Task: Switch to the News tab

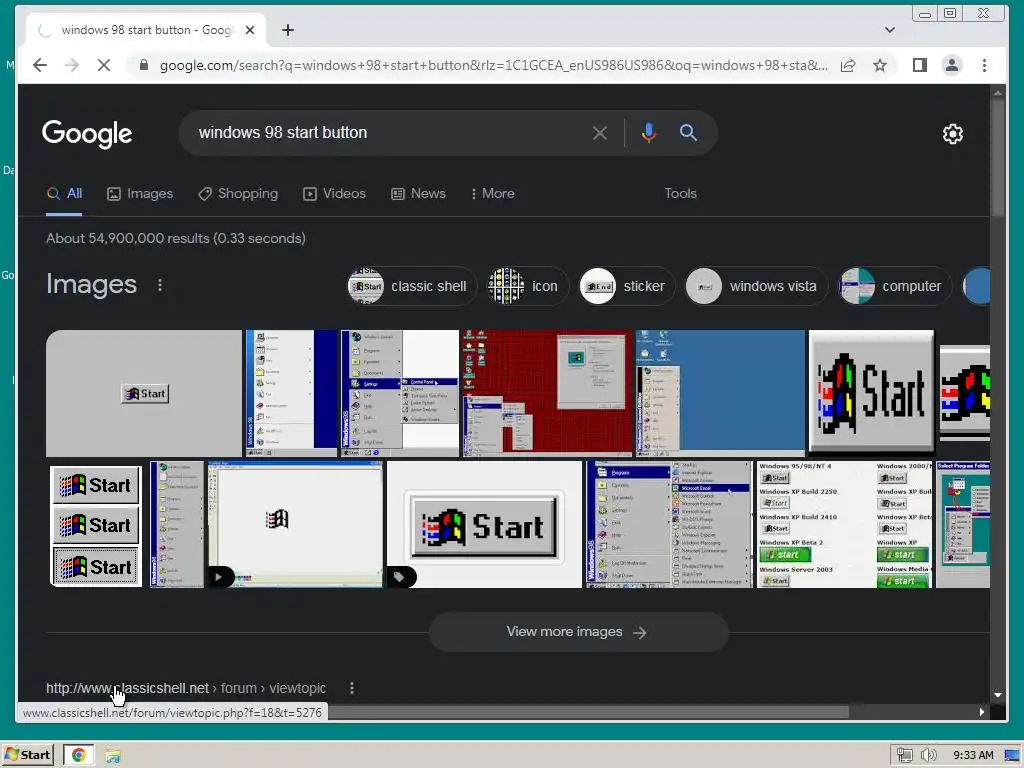Action: coord(419,193)
